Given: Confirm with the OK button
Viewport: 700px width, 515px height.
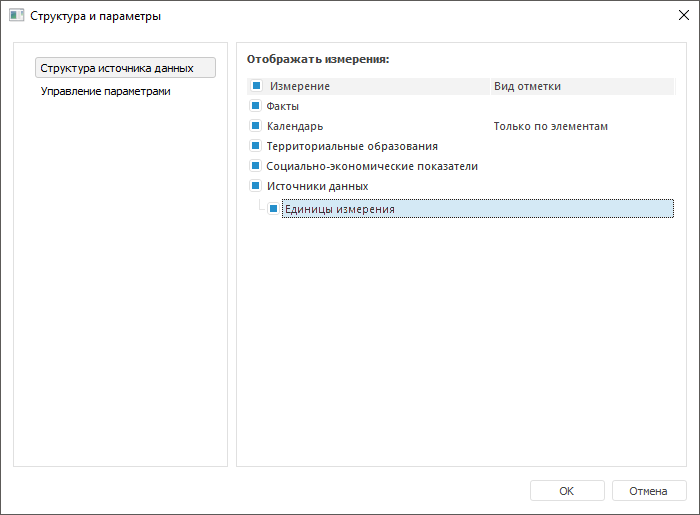Looking at the screenshot, I should (x=567, y=491).
